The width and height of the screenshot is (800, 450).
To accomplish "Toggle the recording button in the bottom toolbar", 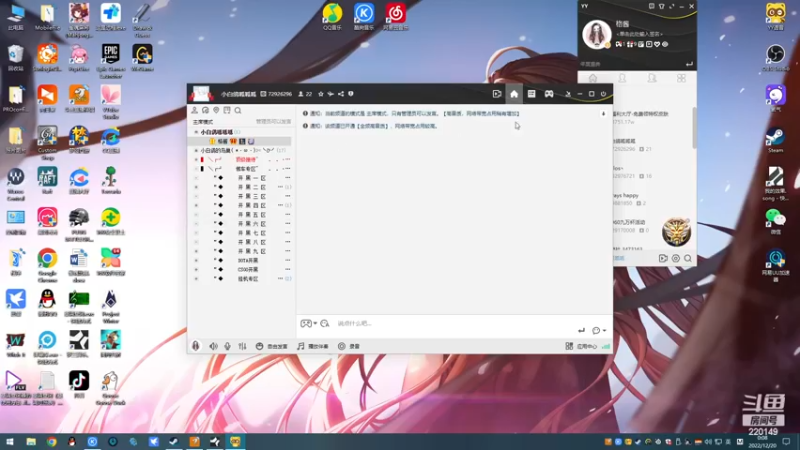I will click(x=348, y=346).
